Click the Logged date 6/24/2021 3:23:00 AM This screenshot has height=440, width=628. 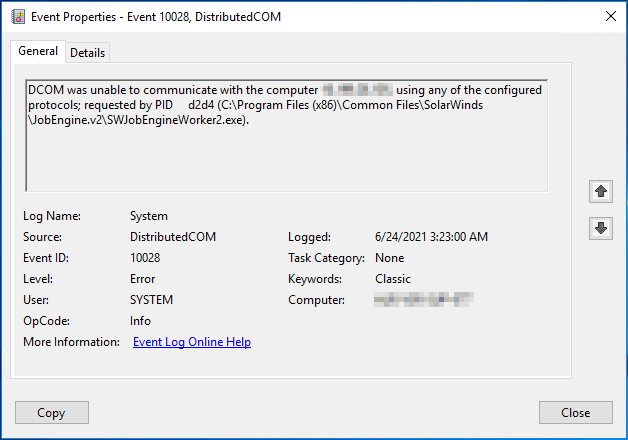click(431, 237)
